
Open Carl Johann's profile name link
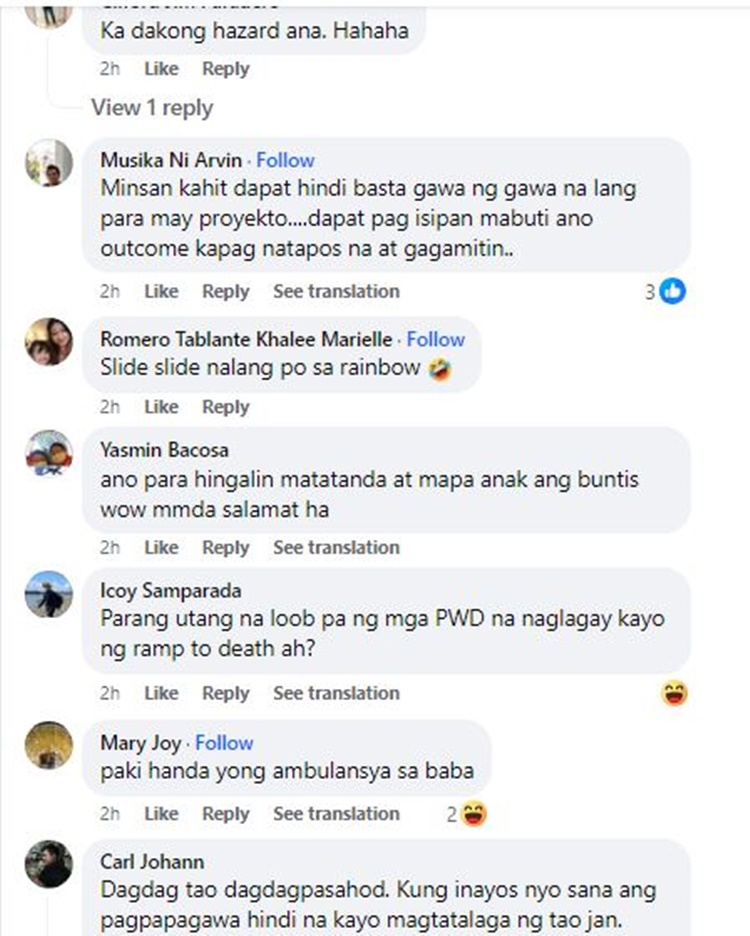click(x=152, y=861)
